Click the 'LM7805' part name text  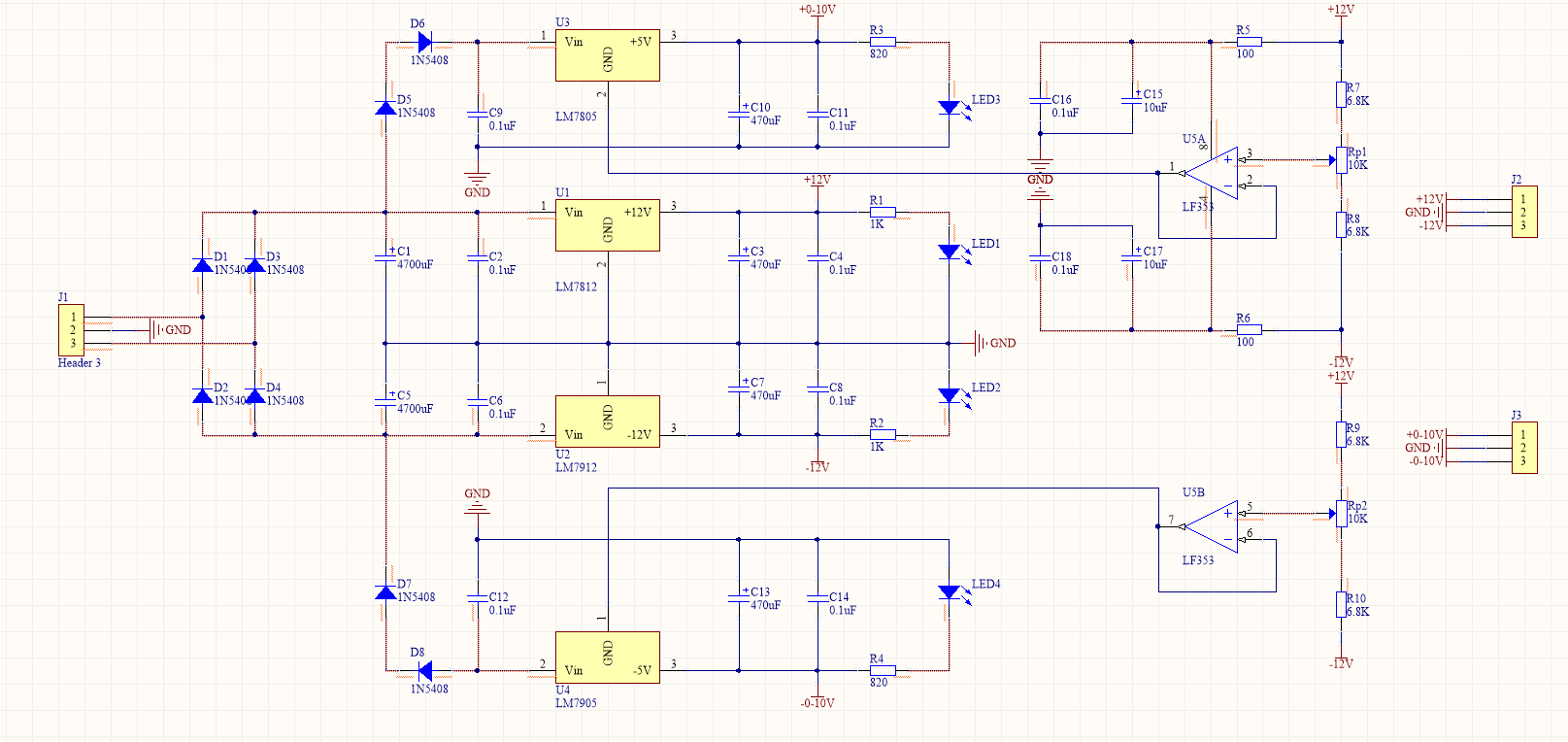[x=576, y=117]
